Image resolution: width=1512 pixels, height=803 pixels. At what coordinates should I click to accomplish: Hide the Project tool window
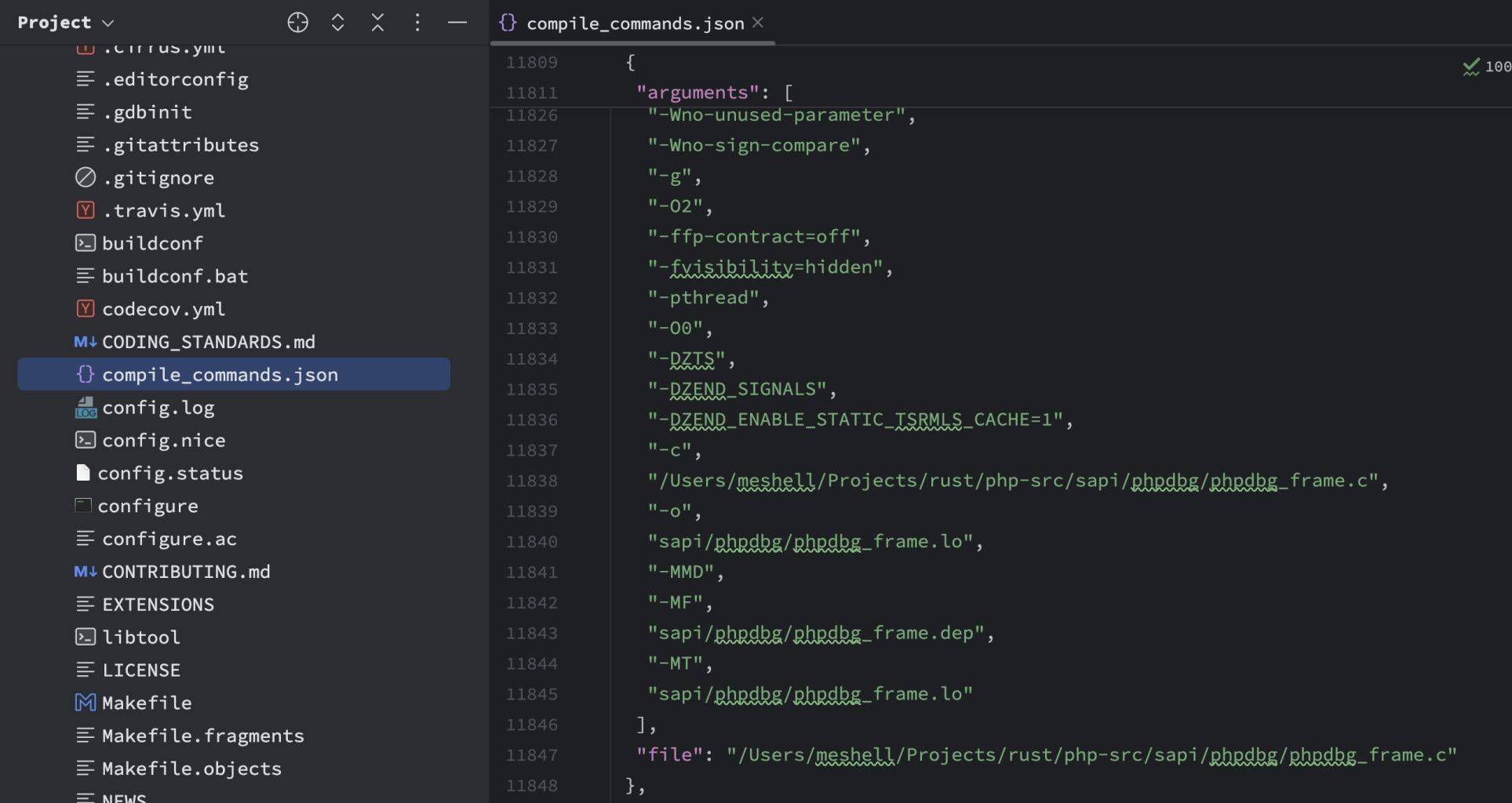(x=457, y=23)
